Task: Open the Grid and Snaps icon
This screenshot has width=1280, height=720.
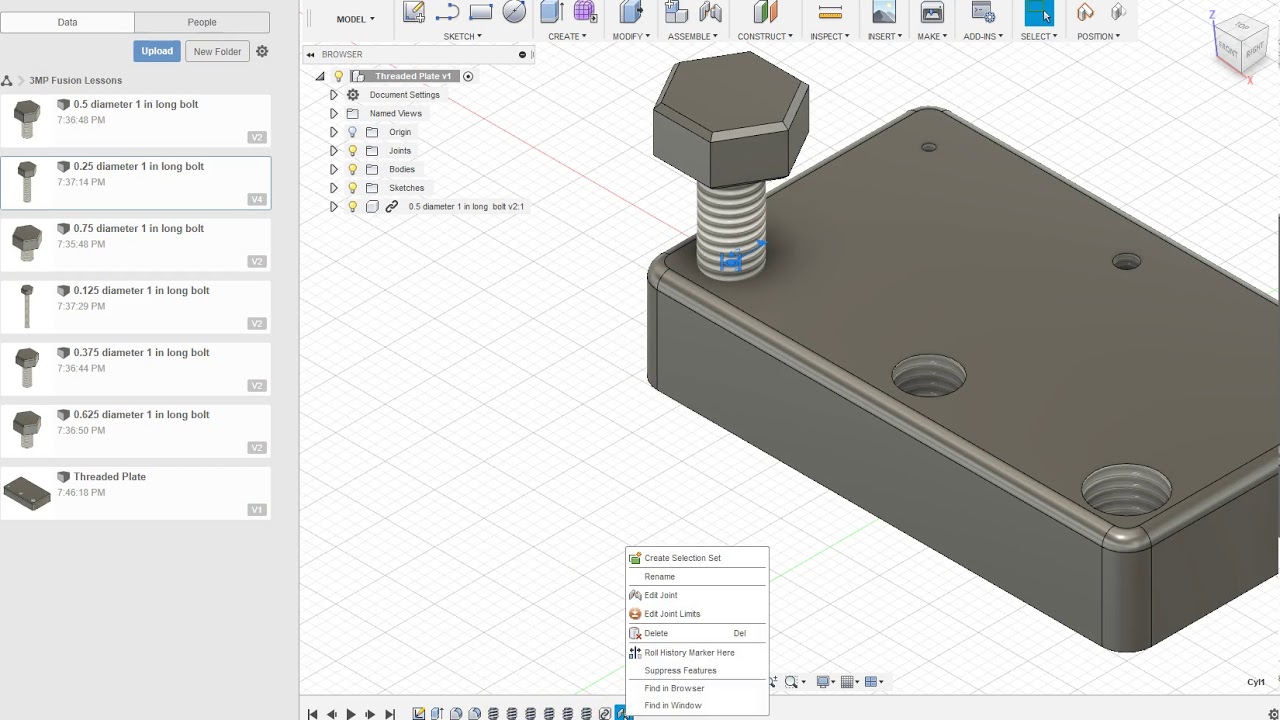Action: point(847,682)
